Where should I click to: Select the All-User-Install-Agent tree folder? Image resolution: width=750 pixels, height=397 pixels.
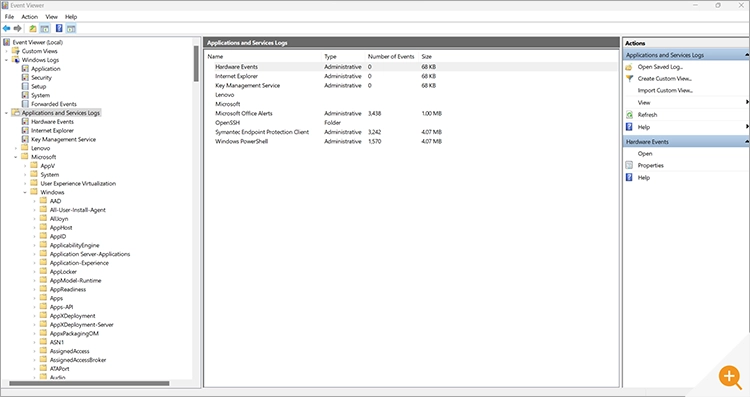click(77, 210)
